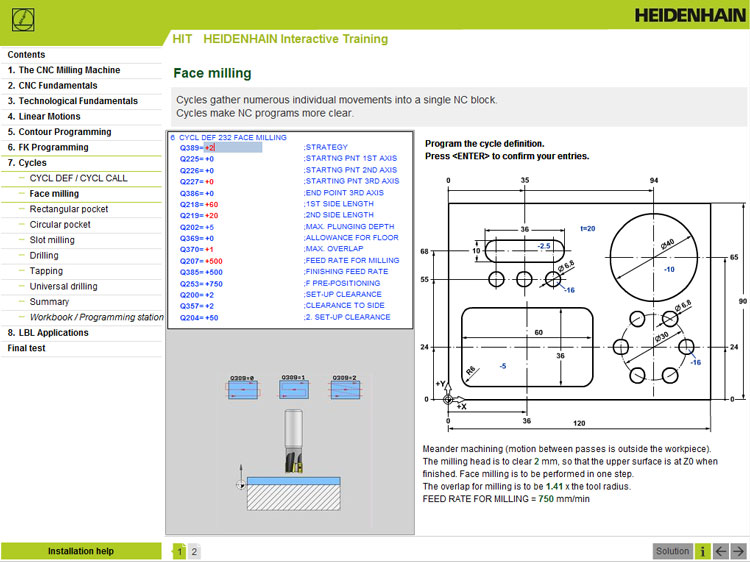Screen dimensions: 750x562
Task: Click the Q389=2 strategy thumbnail
Action: (345, 387)
